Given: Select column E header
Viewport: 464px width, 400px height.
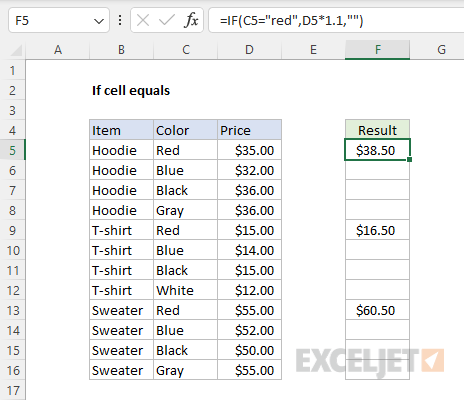Looking at the screenshot, I should click(313, 50).
